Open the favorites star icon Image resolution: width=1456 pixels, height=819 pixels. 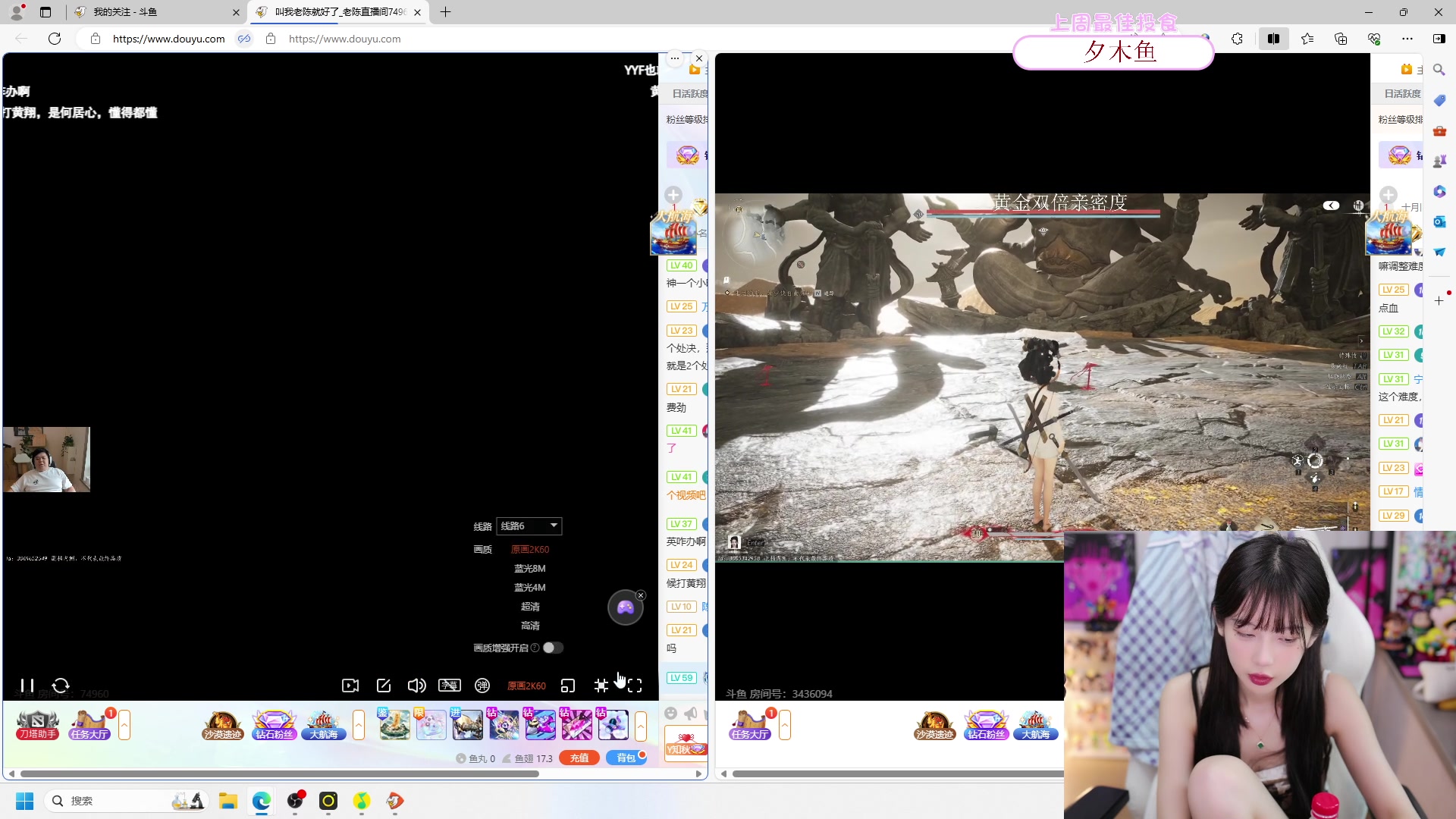tap(1307, 39)
